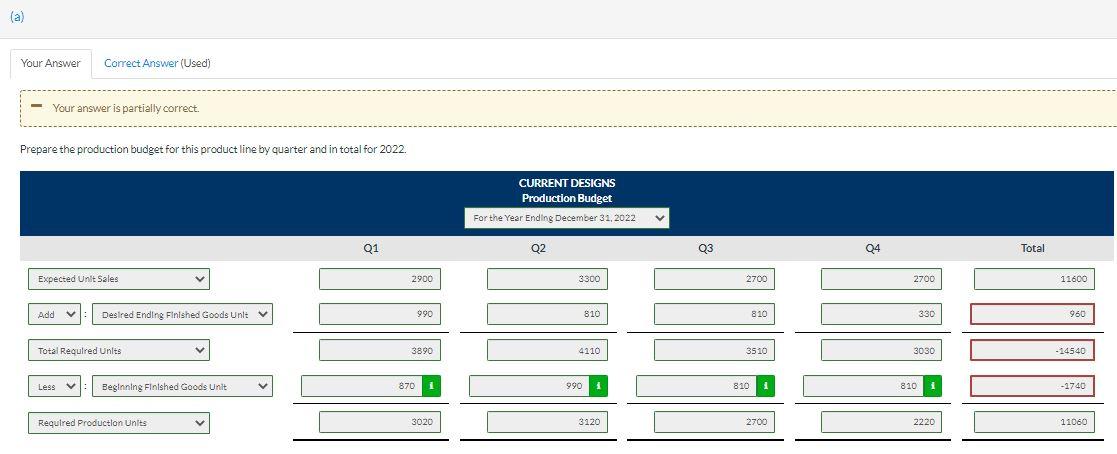Viewport: 1117px width, 454px height.
Task: Select the Q4 required production field 2220
Action: point(881,422)
